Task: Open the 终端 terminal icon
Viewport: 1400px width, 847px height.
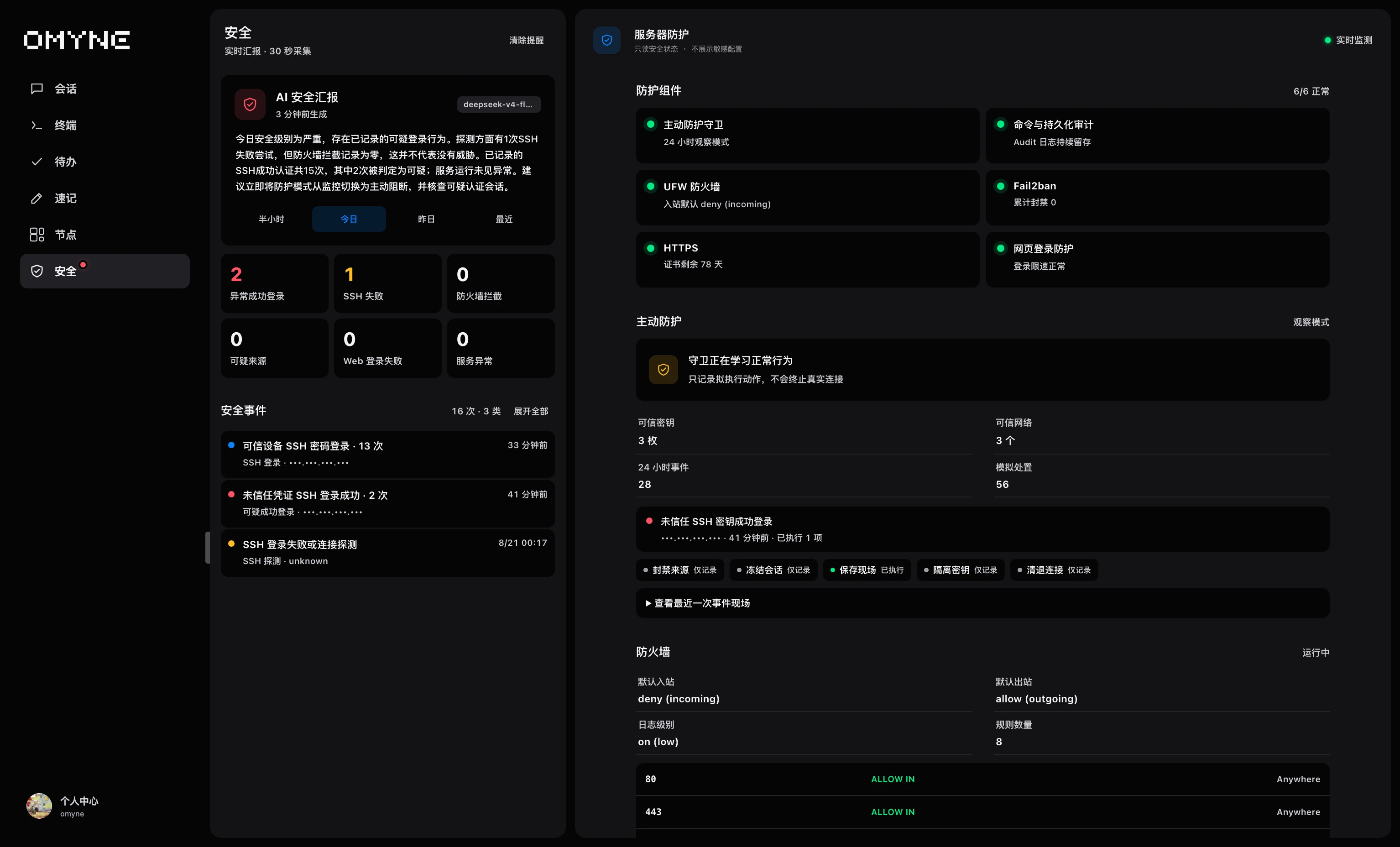Action: 37,125
